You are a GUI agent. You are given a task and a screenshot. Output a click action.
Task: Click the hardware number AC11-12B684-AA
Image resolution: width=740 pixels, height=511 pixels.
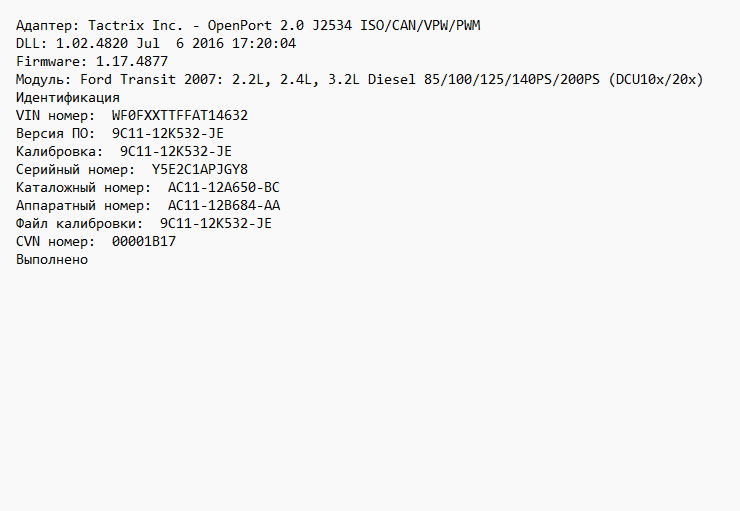coord(224,205)
